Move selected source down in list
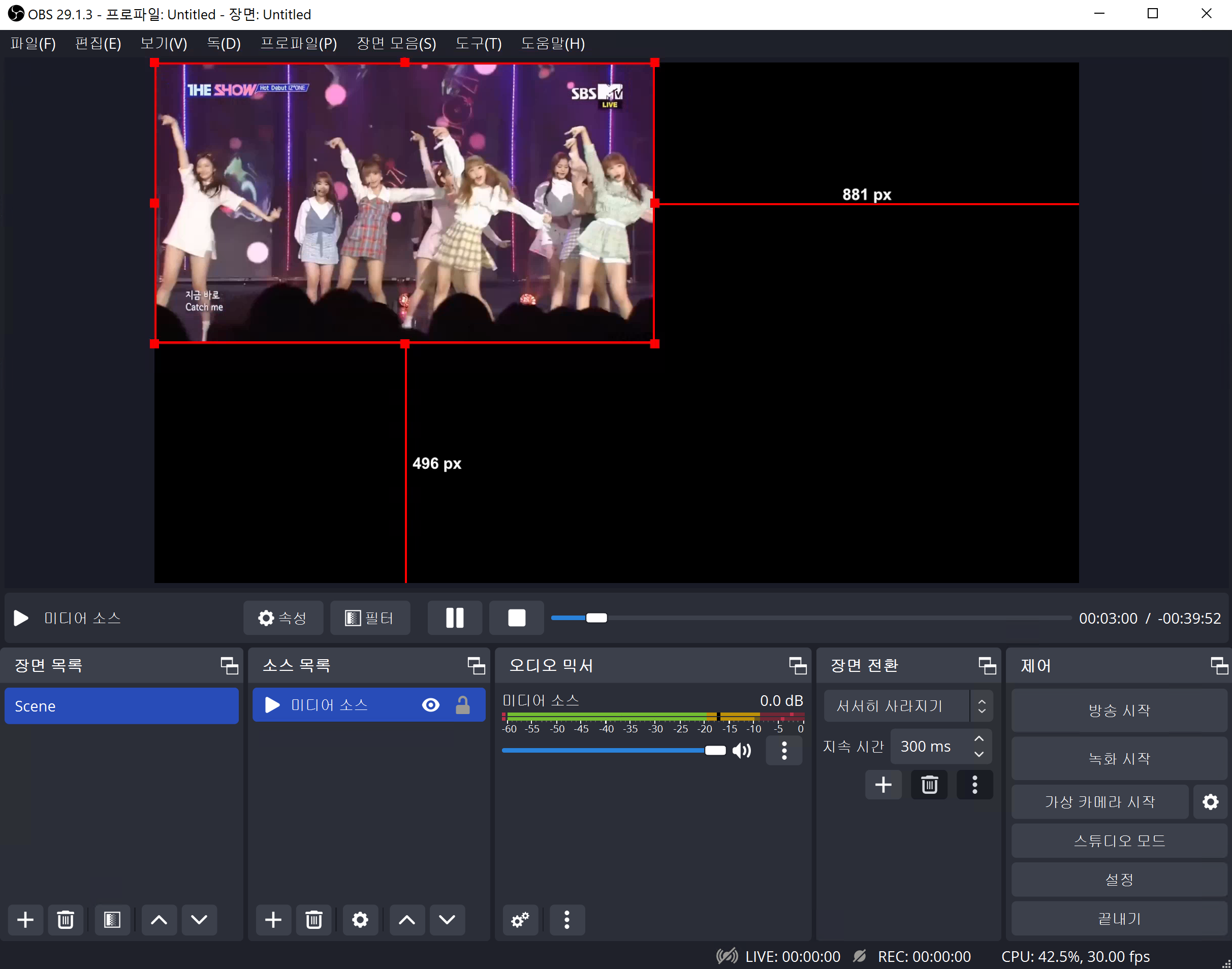This screenshot has width=1232, height=969. (447, 920)
